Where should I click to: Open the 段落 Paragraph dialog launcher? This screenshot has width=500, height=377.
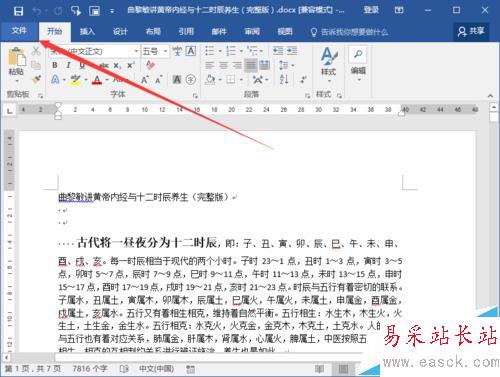click(307, 96)
